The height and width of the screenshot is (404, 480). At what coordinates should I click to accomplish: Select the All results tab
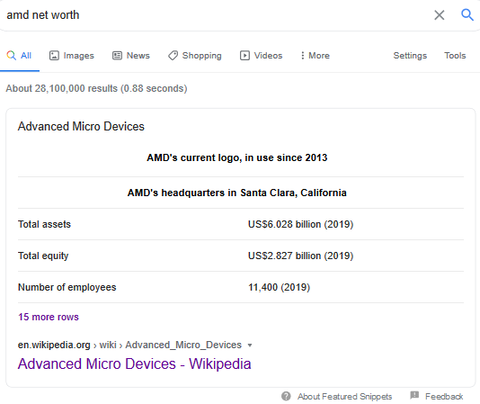(19, 56)
